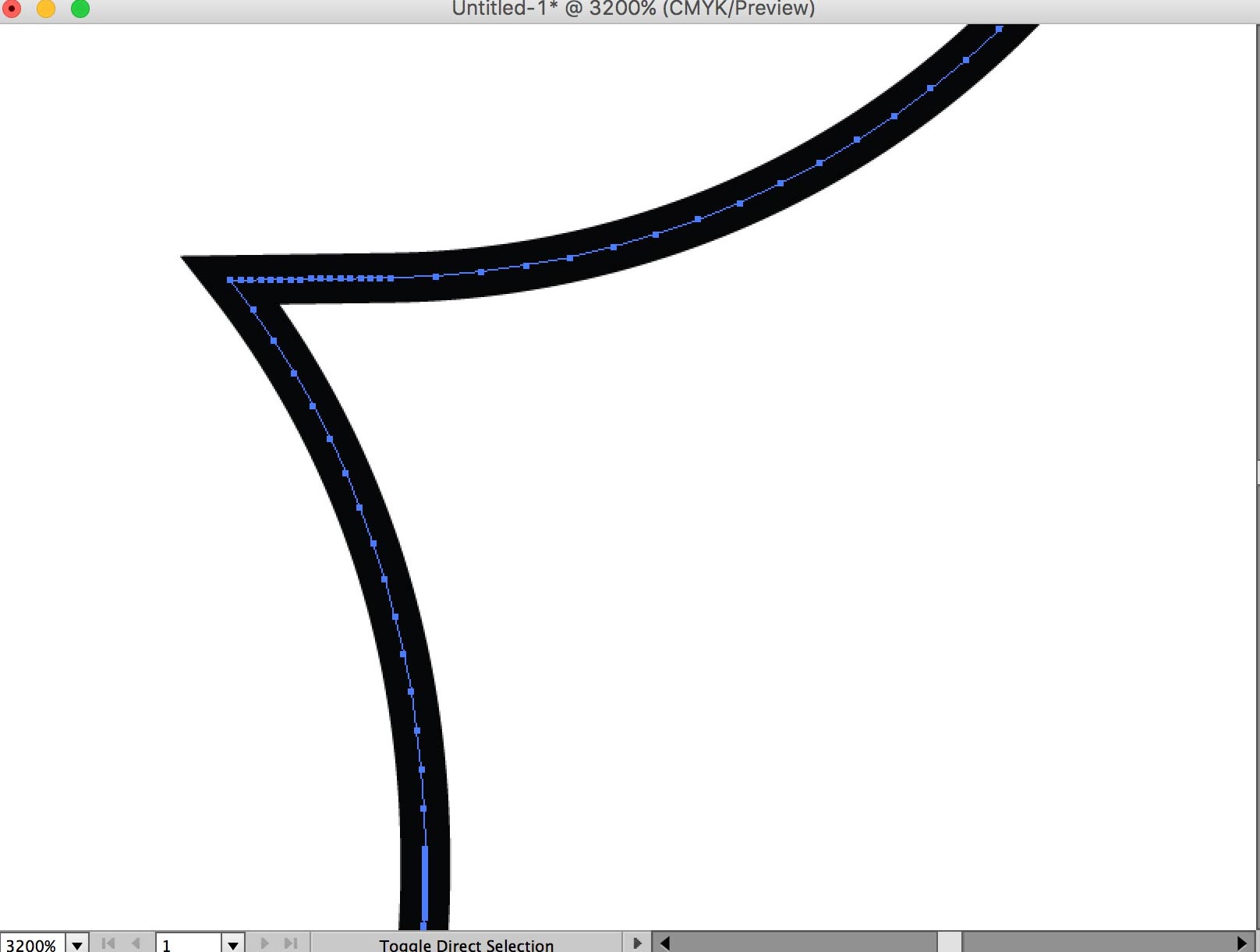
Task: Click the 3200% zoom level field
Action: click(x=32, y=944)
